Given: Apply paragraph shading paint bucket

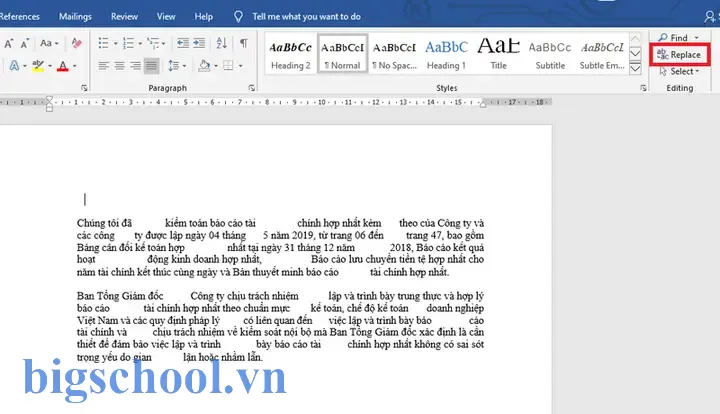Looking at the screenshot, I should coord(204,66).
